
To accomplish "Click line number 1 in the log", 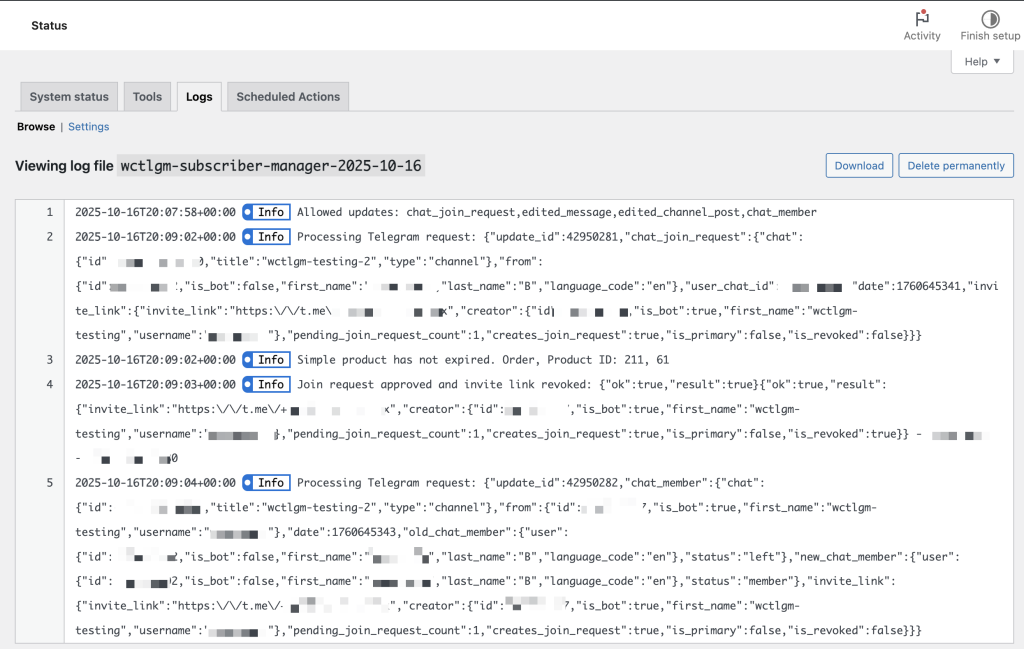I will point(49,212).
